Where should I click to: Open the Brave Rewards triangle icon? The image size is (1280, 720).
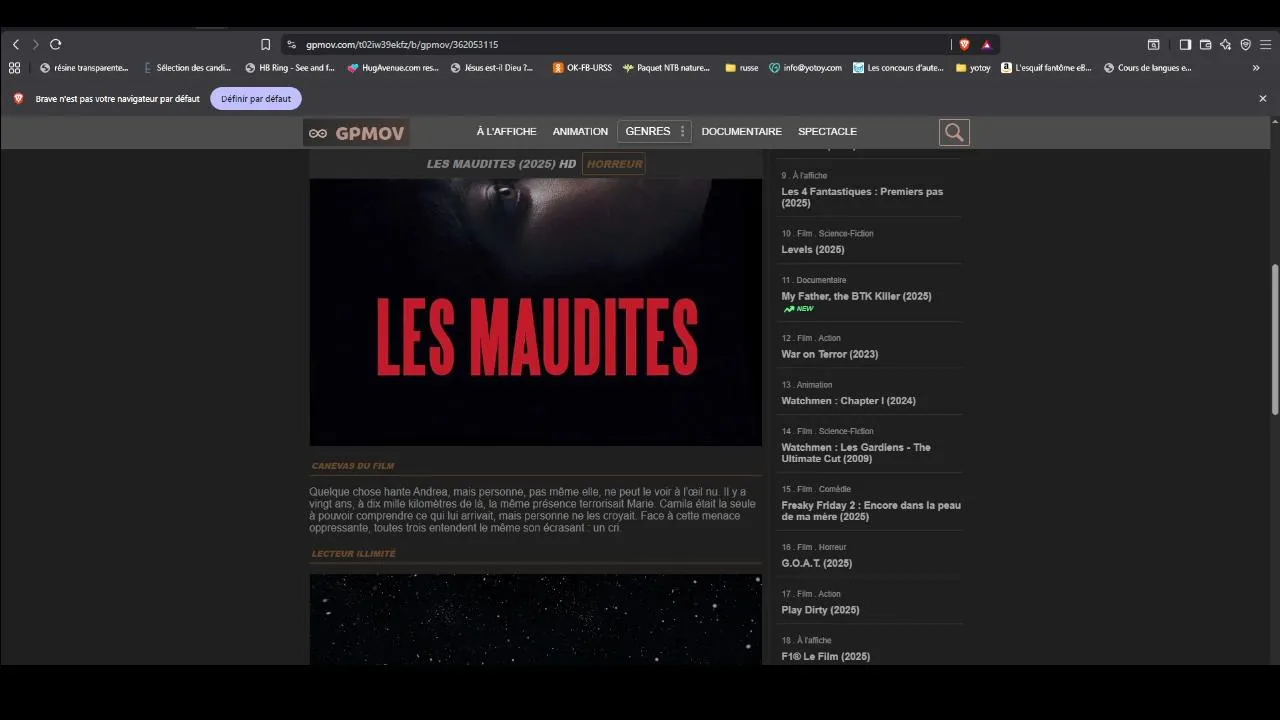coord(986,44)
